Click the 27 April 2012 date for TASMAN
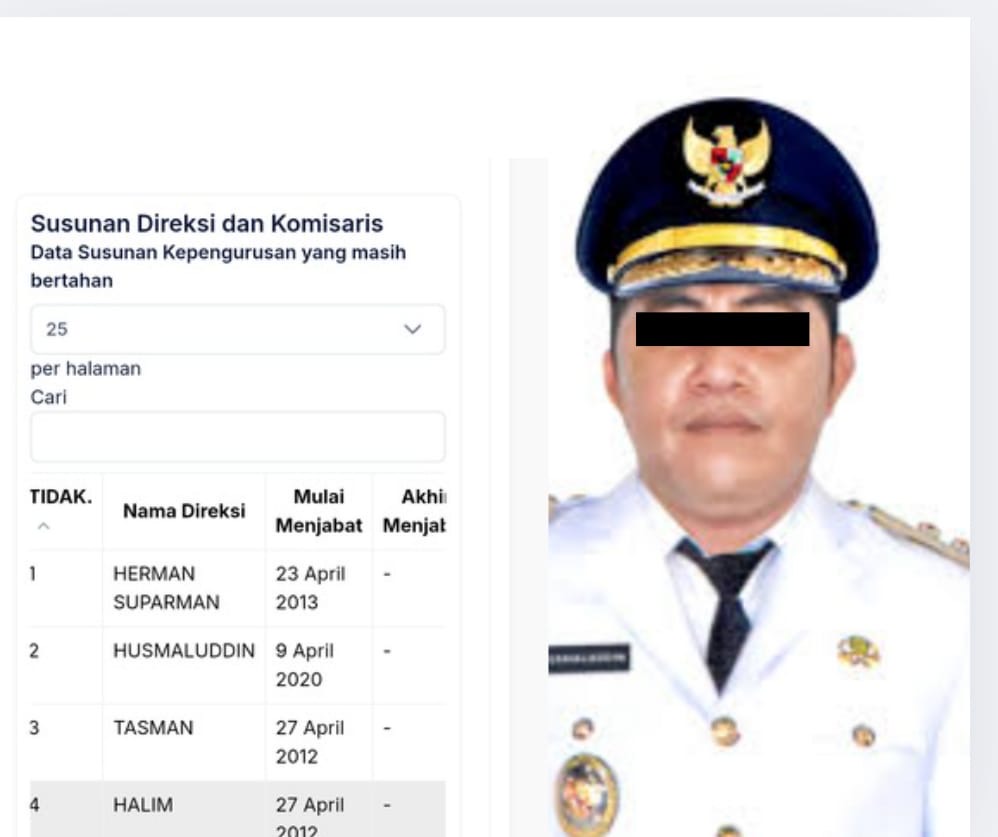Image resolution: width=998 pixels, height=837 pixels. click(310, 742)
